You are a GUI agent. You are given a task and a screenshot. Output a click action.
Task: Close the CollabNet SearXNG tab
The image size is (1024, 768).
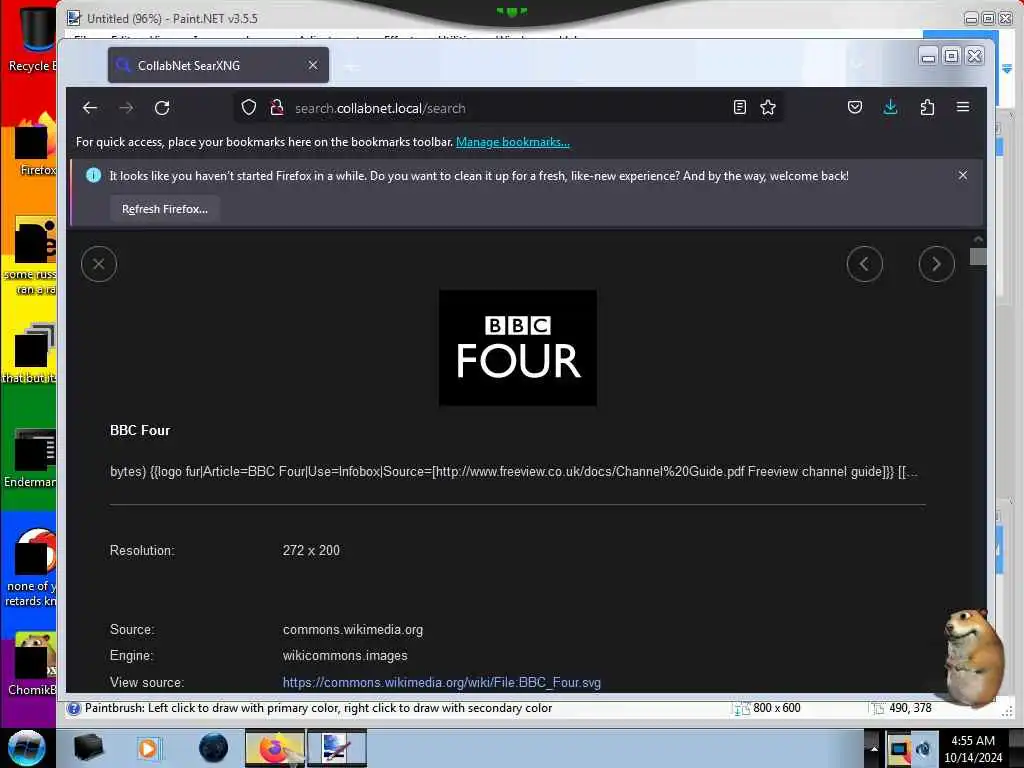point(313,65)
